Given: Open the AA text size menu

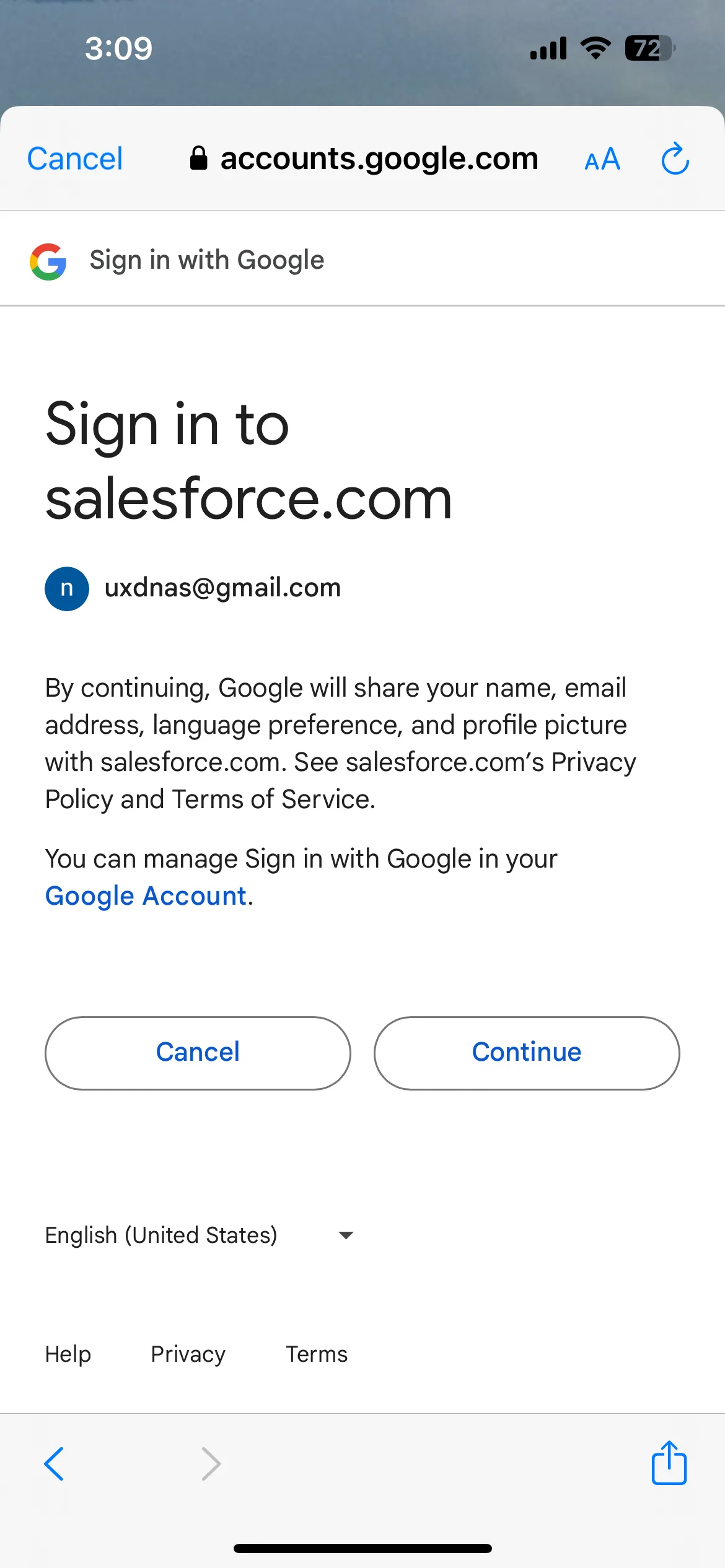Looking at the screenshot, I should [x=602, y=159].
